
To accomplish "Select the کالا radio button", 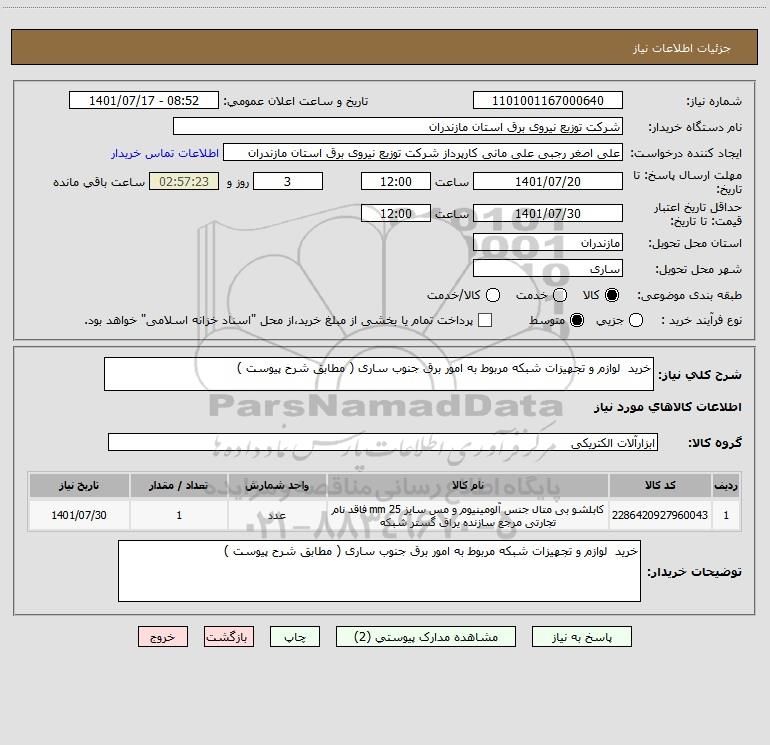I will coord(612,295).
